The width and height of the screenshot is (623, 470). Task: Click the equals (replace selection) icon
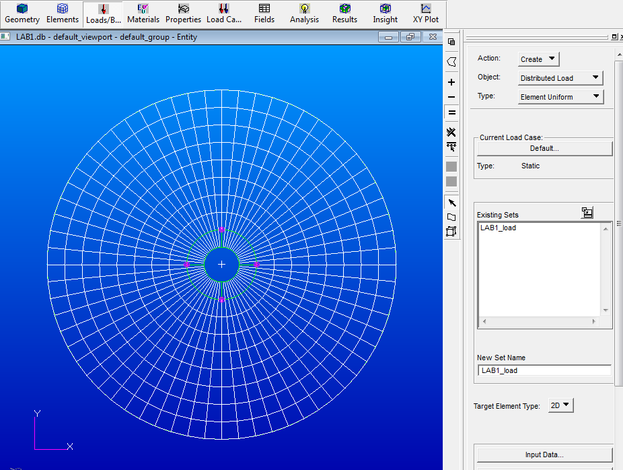pos(452,113)
